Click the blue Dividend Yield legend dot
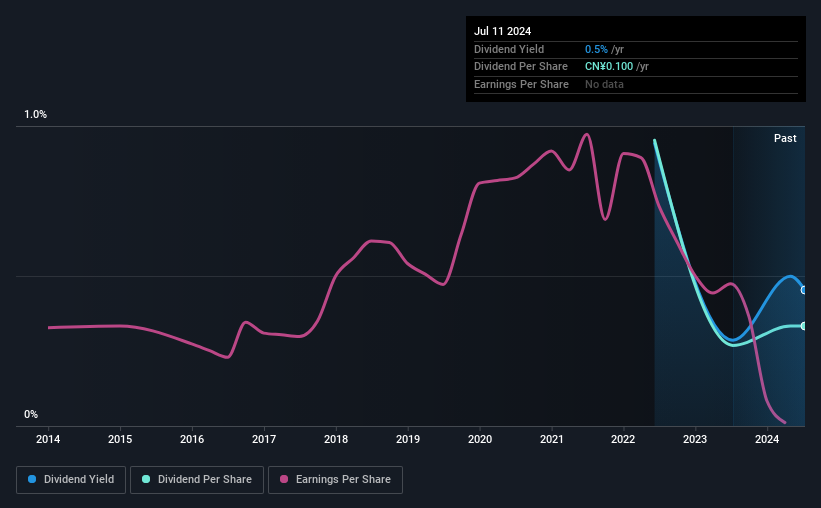Screen dimensions: 821x508 [x=32, y=479]
